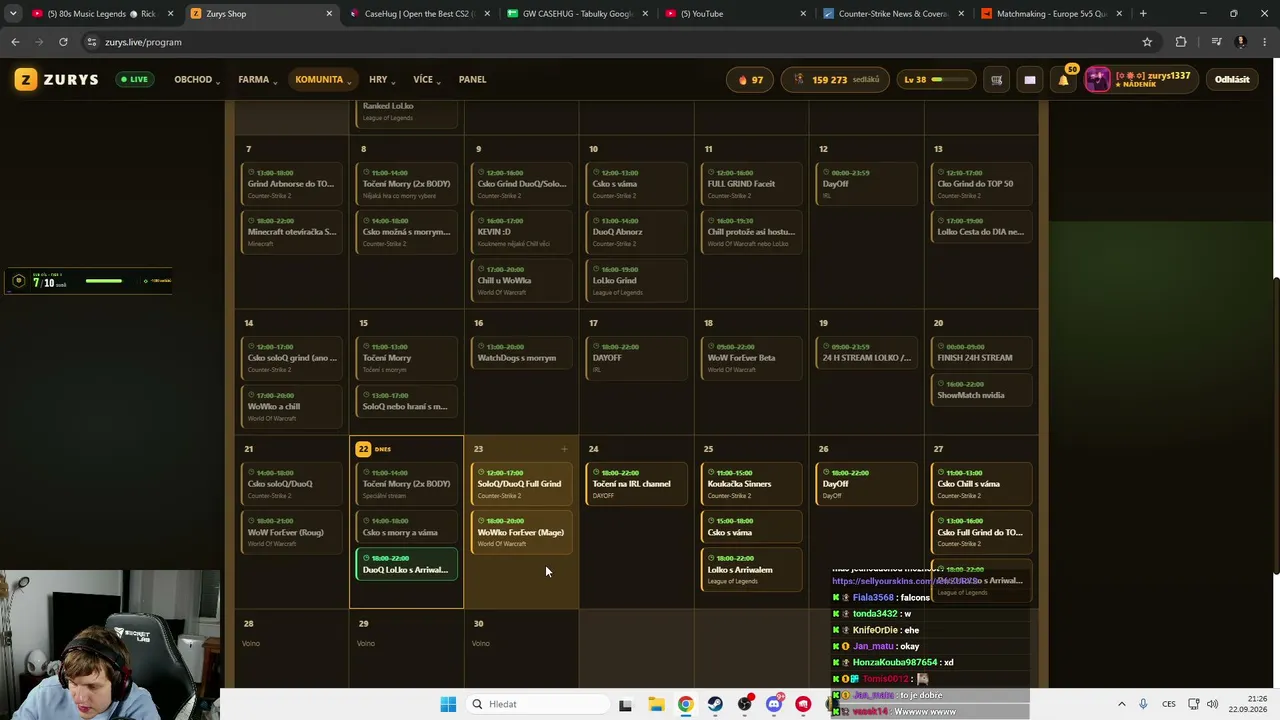This screenshot has height=720, width=1280.
Task: Open the SoloQ/DuoQ Full Grind event
Action: click(521, 484)
